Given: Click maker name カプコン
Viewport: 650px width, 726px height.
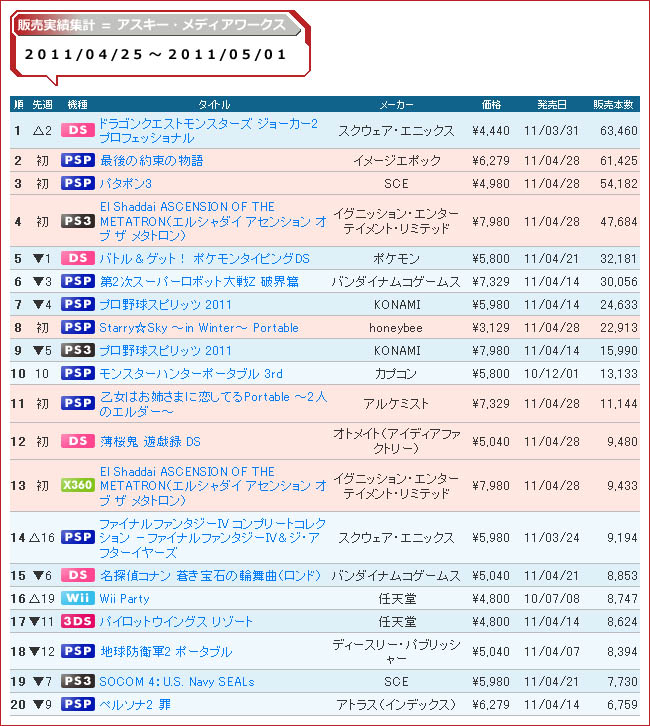Looking at the screenshot, I should coord(396,374).
